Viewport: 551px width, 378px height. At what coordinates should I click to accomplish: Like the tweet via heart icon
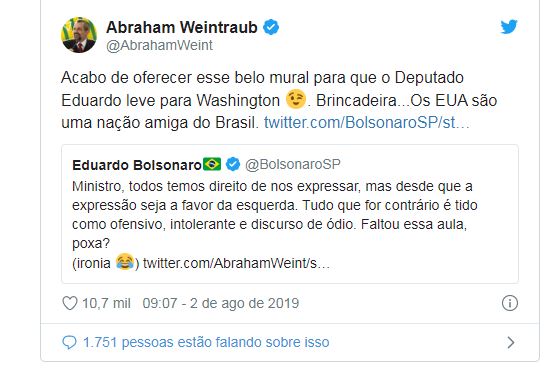70,303
